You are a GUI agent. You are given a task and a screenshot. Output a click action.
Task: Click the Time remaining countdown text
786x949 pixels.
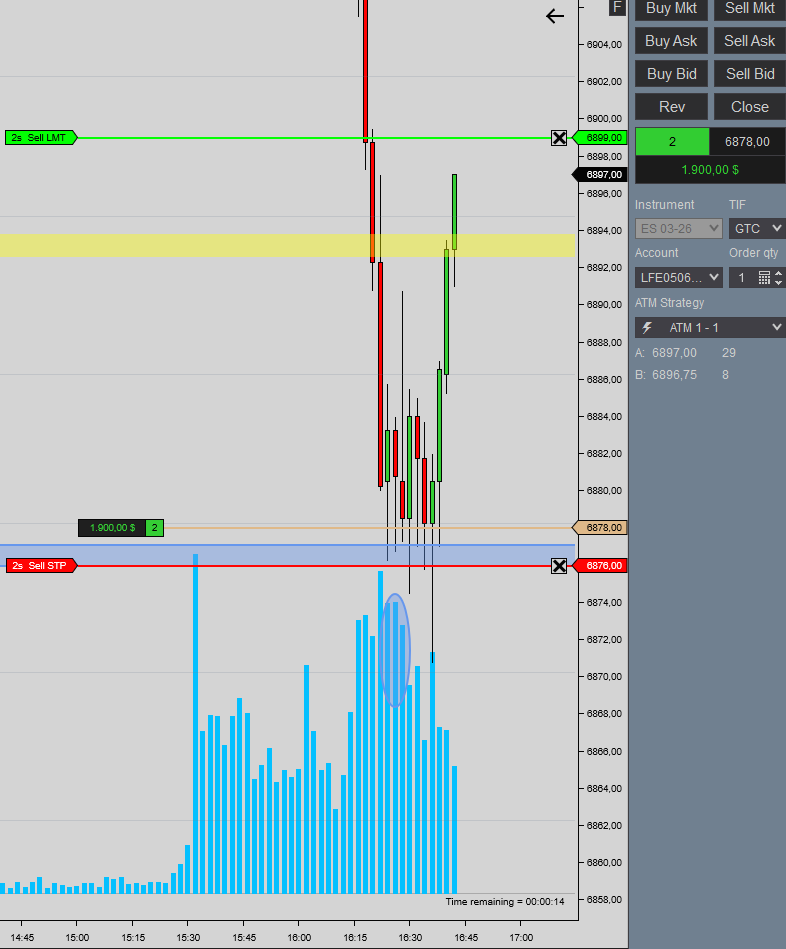point(505,902)
